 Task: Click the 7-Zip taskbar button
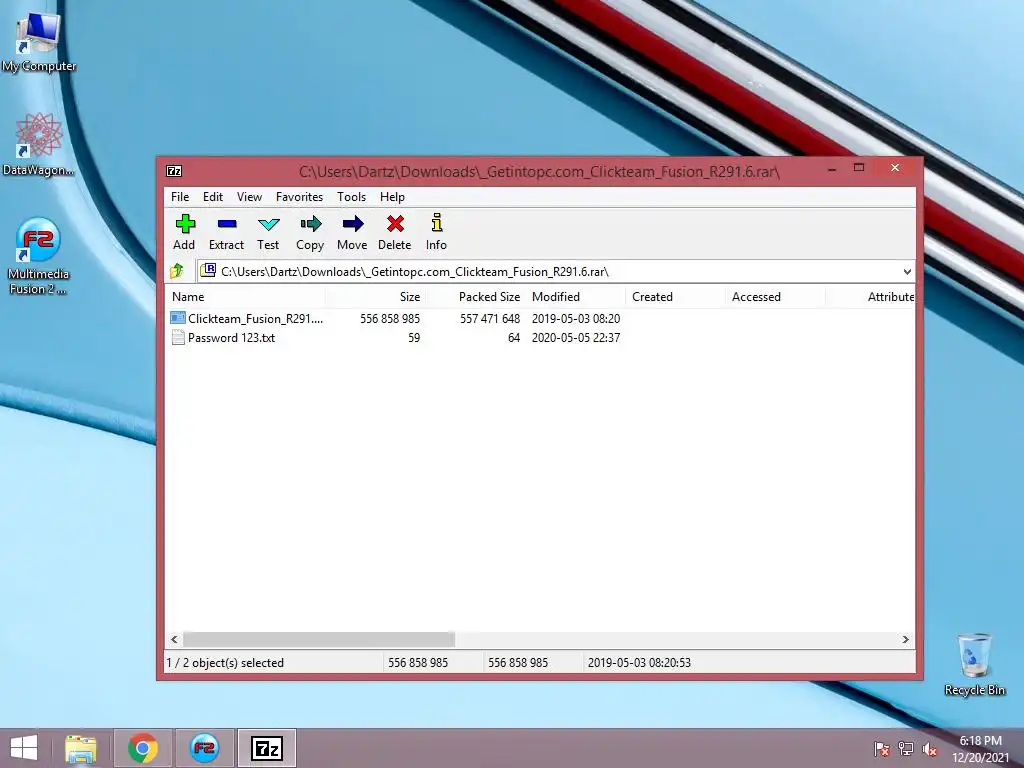click(267, 748)
